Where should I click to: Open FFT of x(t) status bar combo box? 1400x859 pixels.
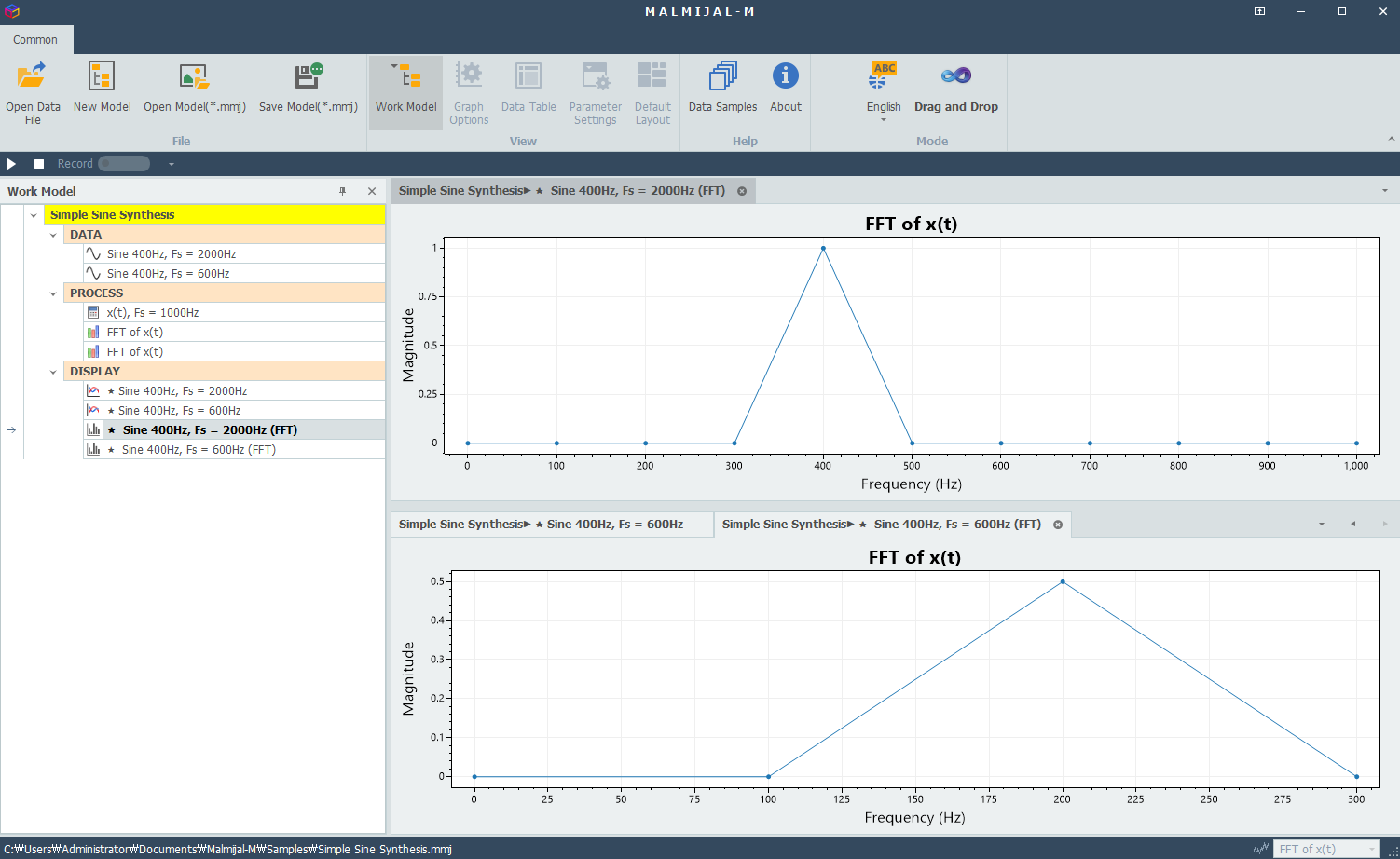1326,849
